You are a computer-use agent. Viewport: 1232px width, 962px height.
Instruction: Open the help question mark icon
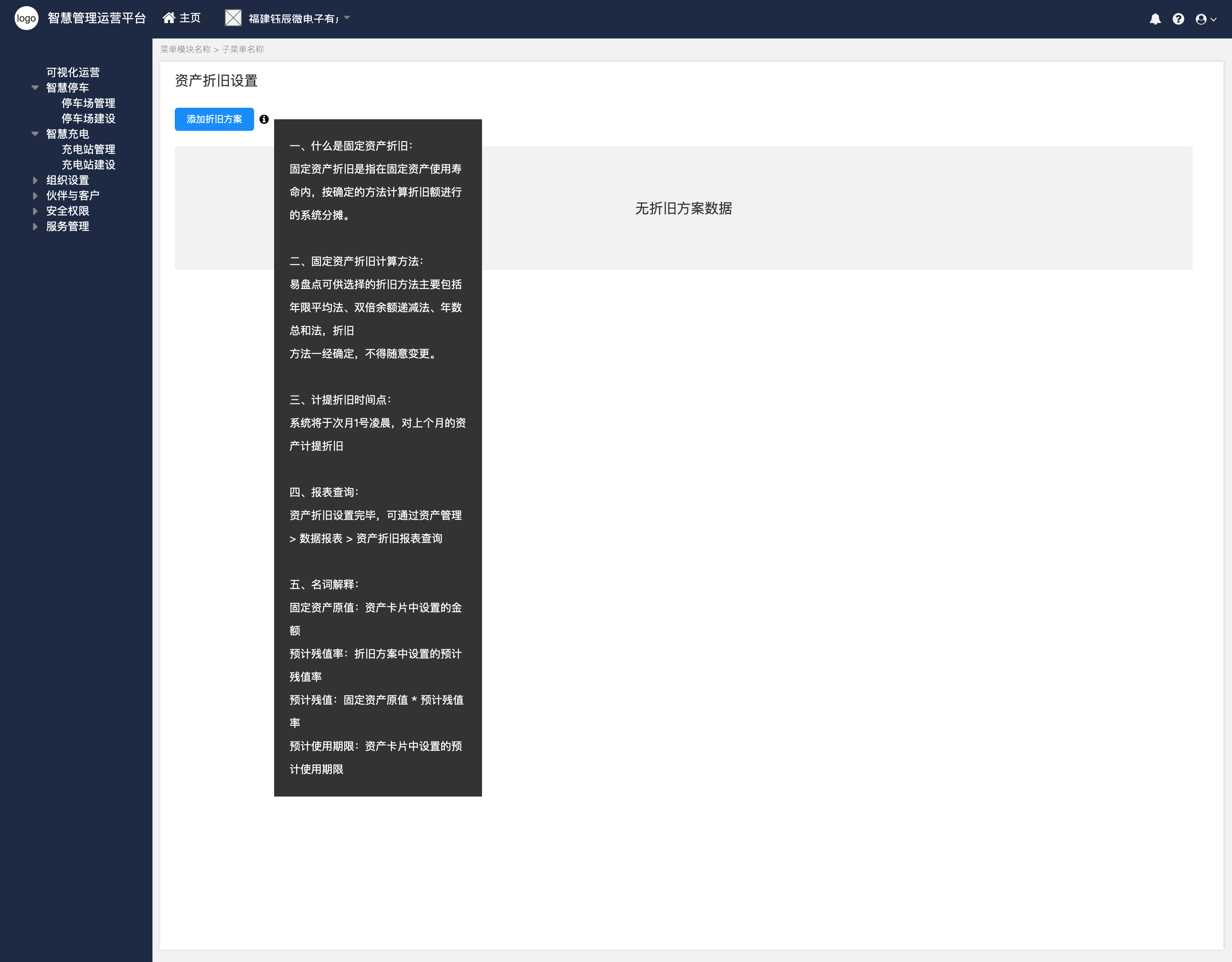point(1178,18)
